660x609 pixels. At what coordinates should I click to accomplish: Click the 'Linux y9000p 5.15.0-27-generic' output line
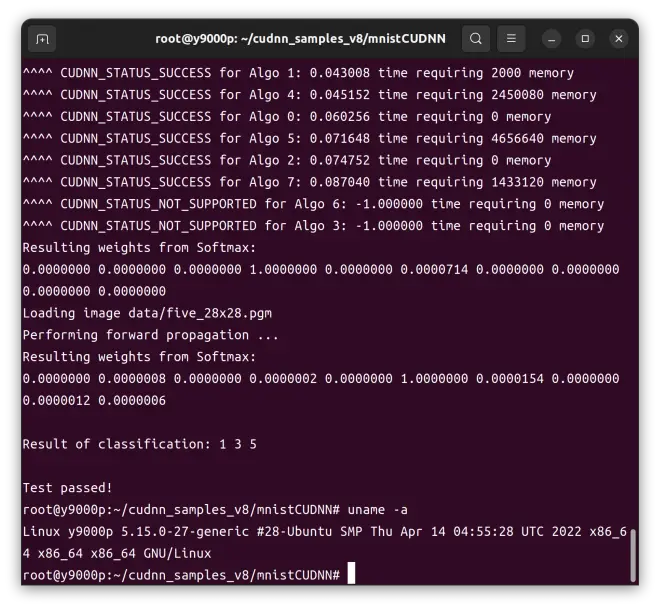325,532
